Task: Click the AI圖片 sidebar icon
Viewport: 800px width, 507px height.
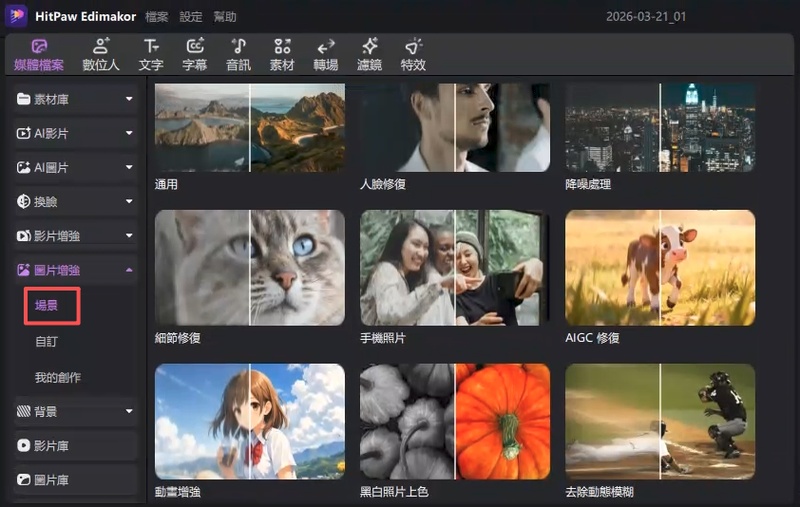Action: tap(23, 167)
